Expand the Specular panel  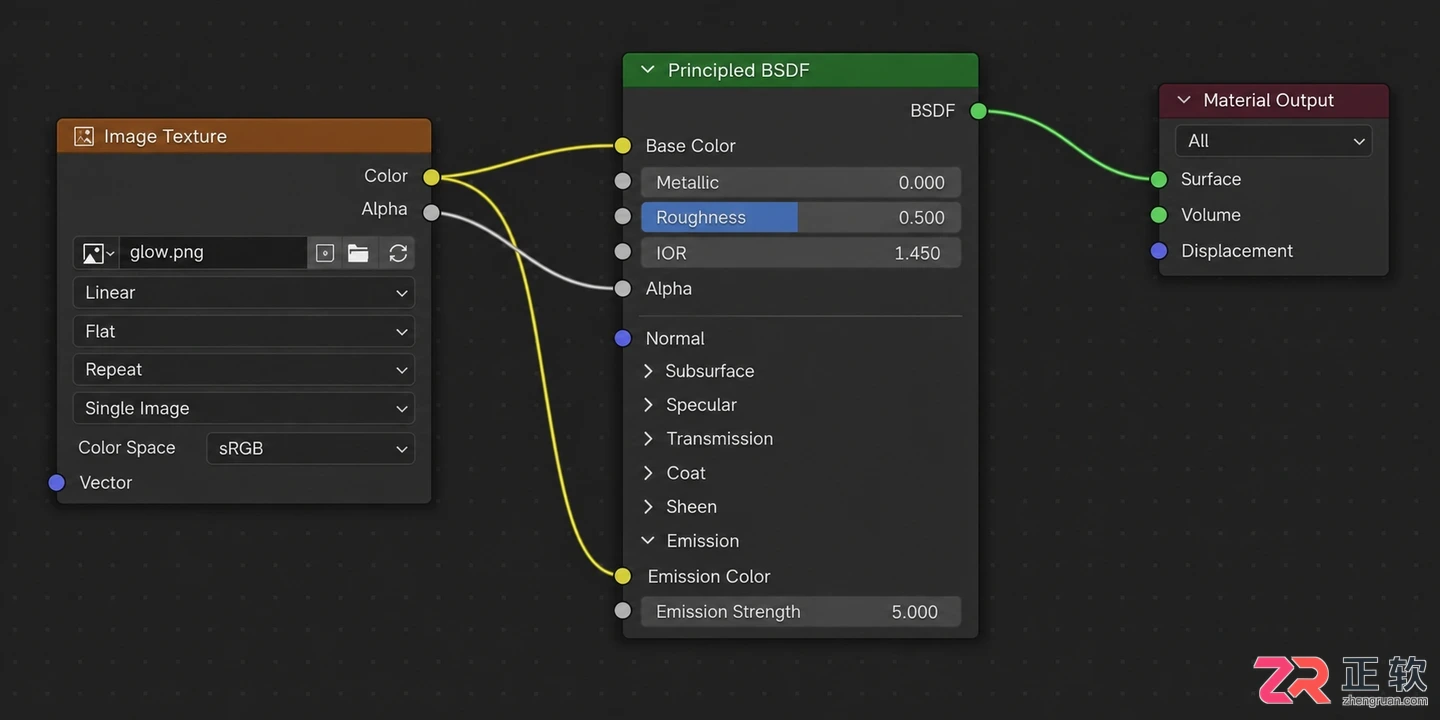click(x=647, y=405)
